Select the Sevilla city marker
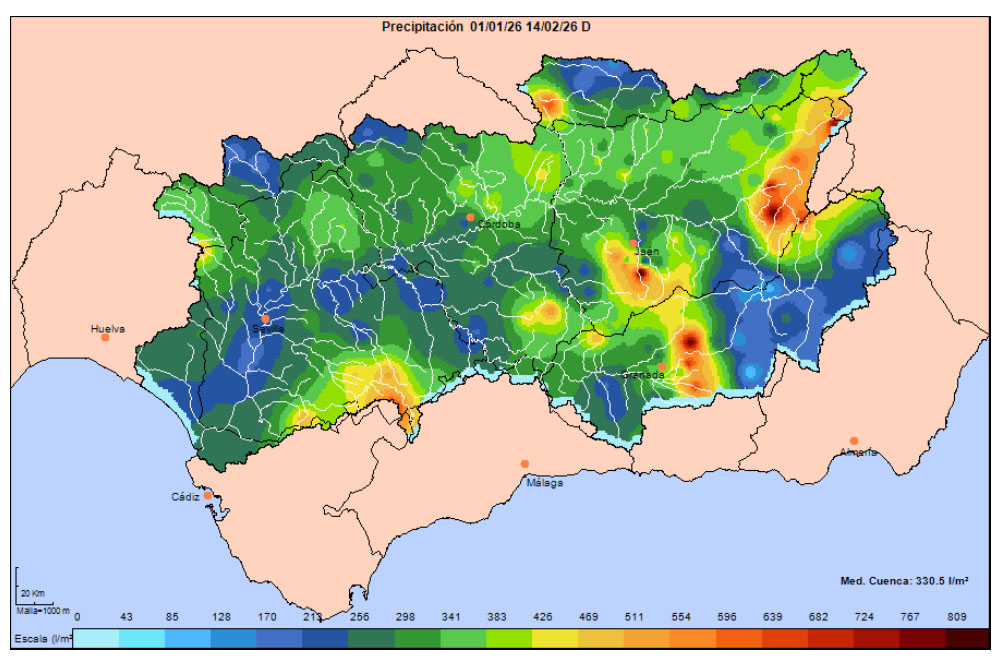1000x665 pixels. coord(265,319)
